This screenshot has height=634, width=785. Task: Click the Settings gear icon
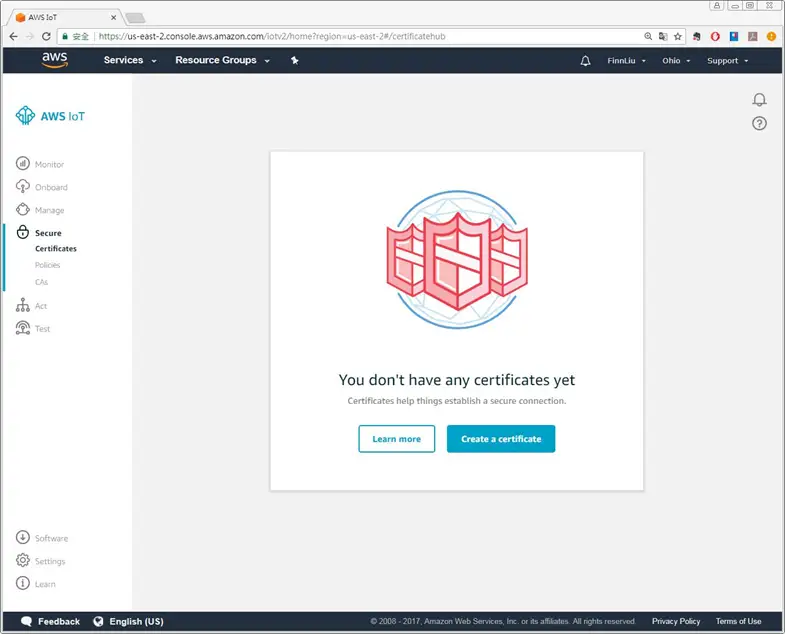click(x=23, y=560)
